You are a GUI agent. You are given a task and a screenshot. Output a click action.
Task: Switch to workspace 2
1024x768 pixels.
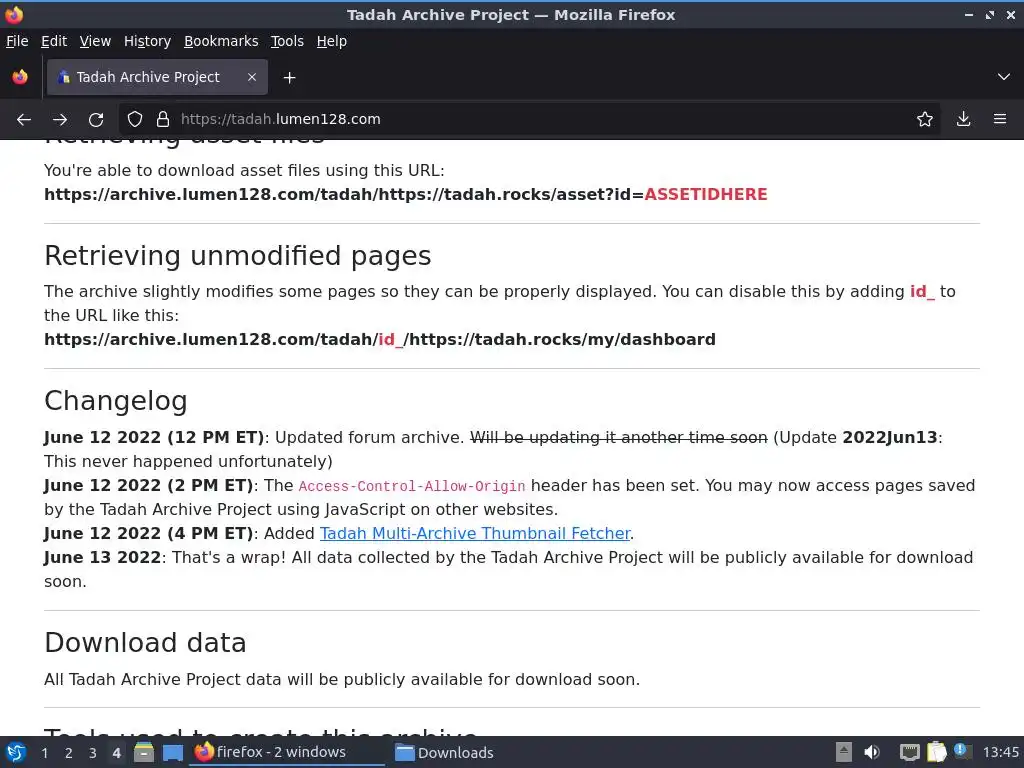point(69,753)
